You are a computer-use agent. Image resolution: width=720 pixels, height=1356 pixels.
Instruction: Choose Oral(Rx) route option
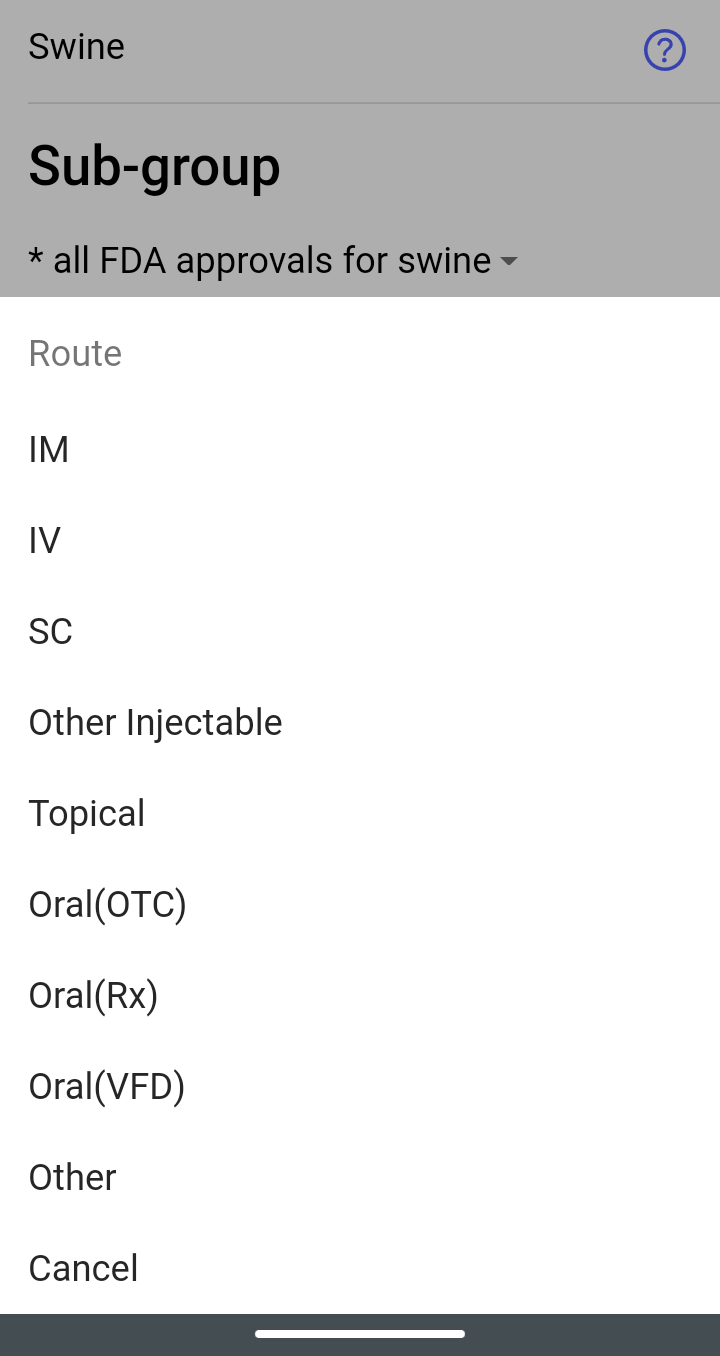360,996
